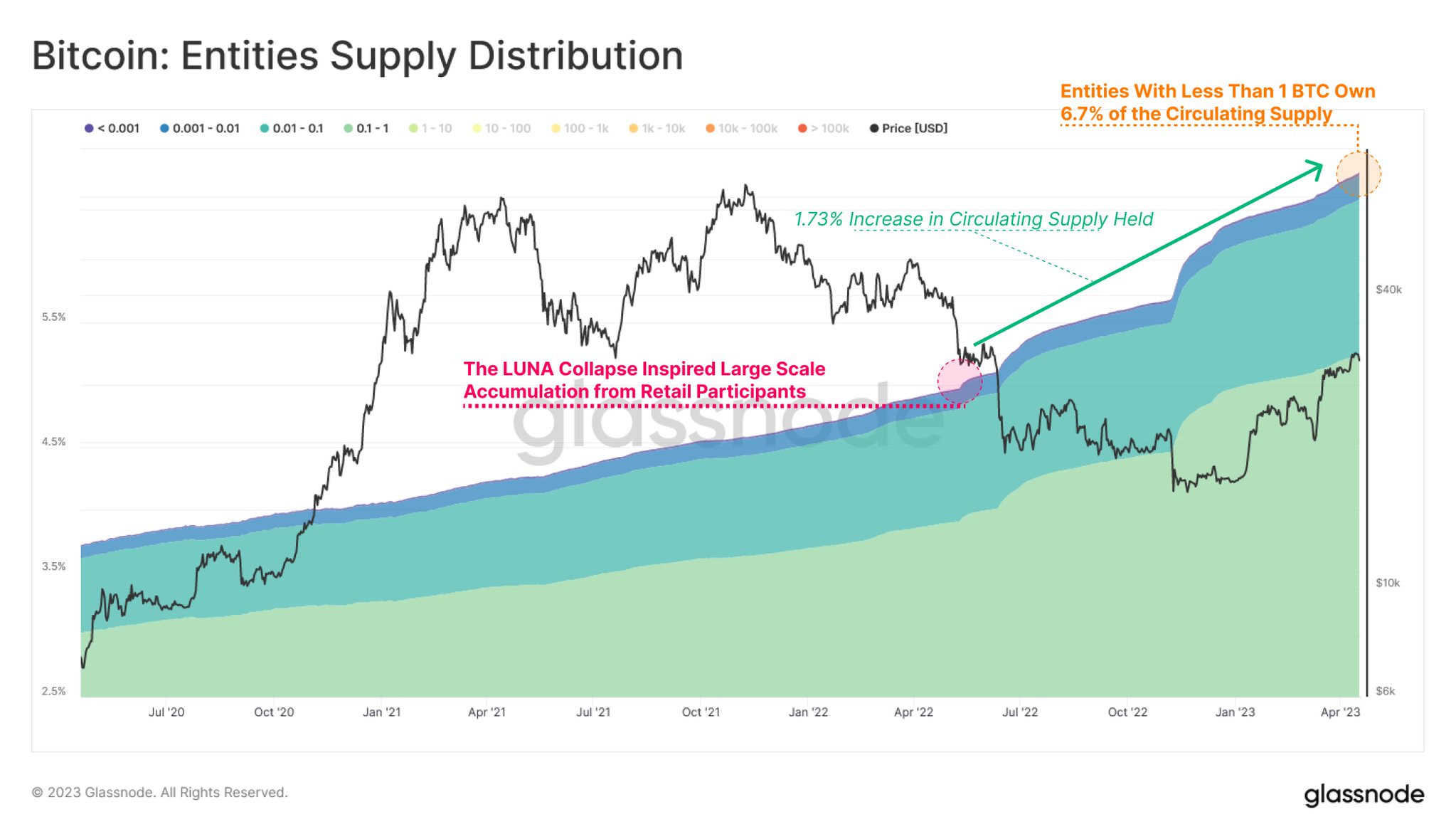The image size is (1456, 839).
Task: Click the orange 1k - 10k legend dot
Action: (633, 128)
